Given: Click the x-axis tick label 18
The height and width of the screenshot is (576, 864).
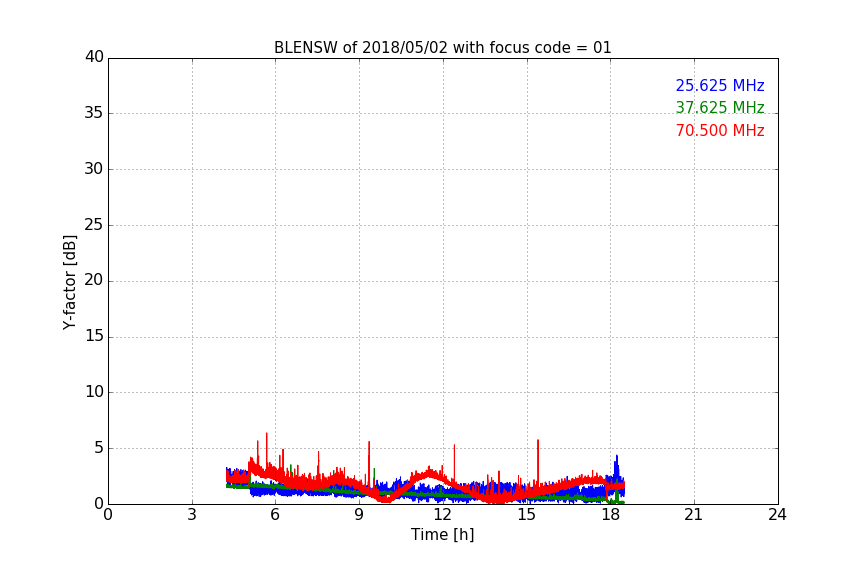Looking at the screenshot, I should pyautogui.click(x=610, y=515).
